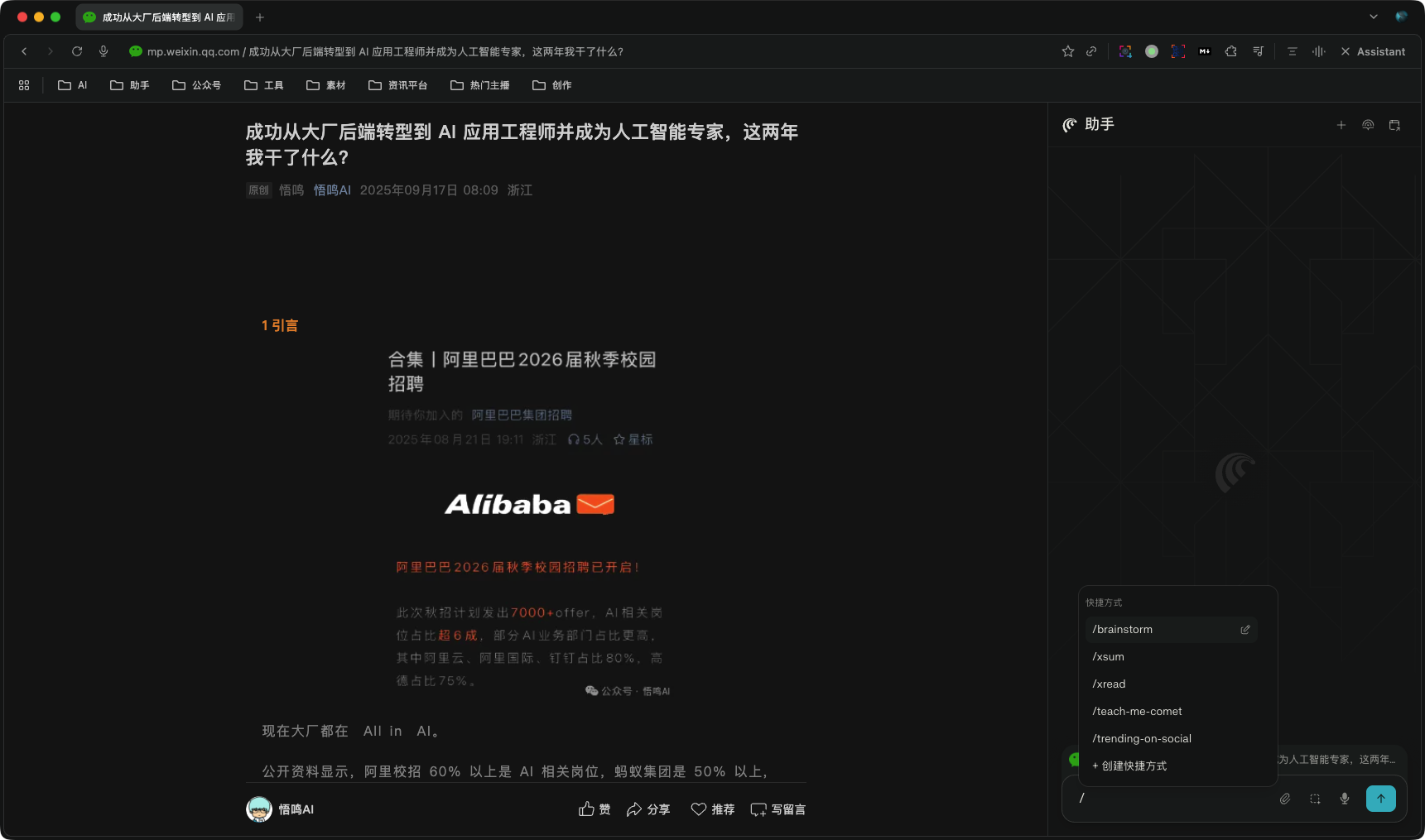Open the tab grid apps icon

pos(24,85)
